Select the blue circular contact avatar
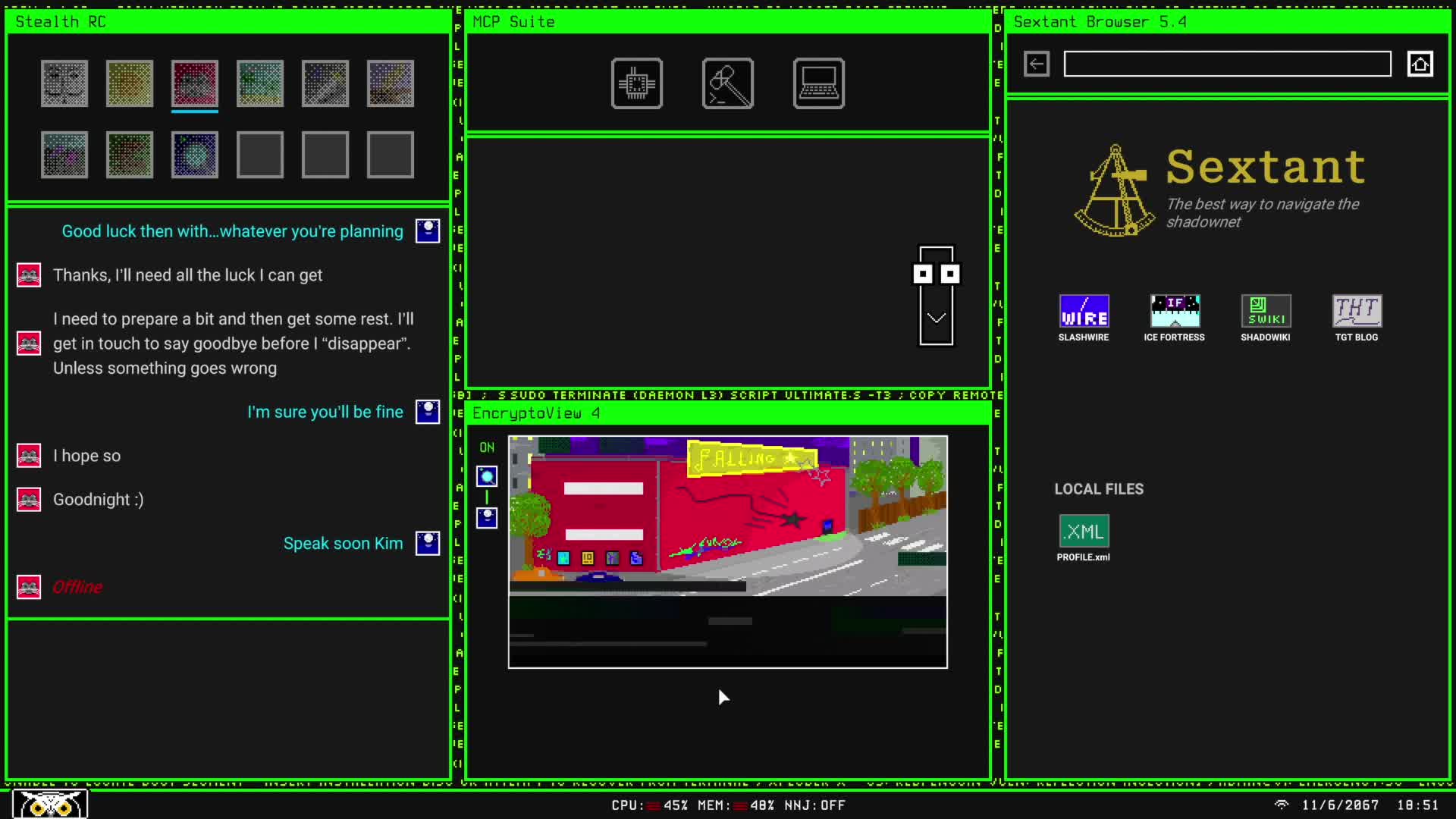Screen dimensions: 1456x819 195,155
